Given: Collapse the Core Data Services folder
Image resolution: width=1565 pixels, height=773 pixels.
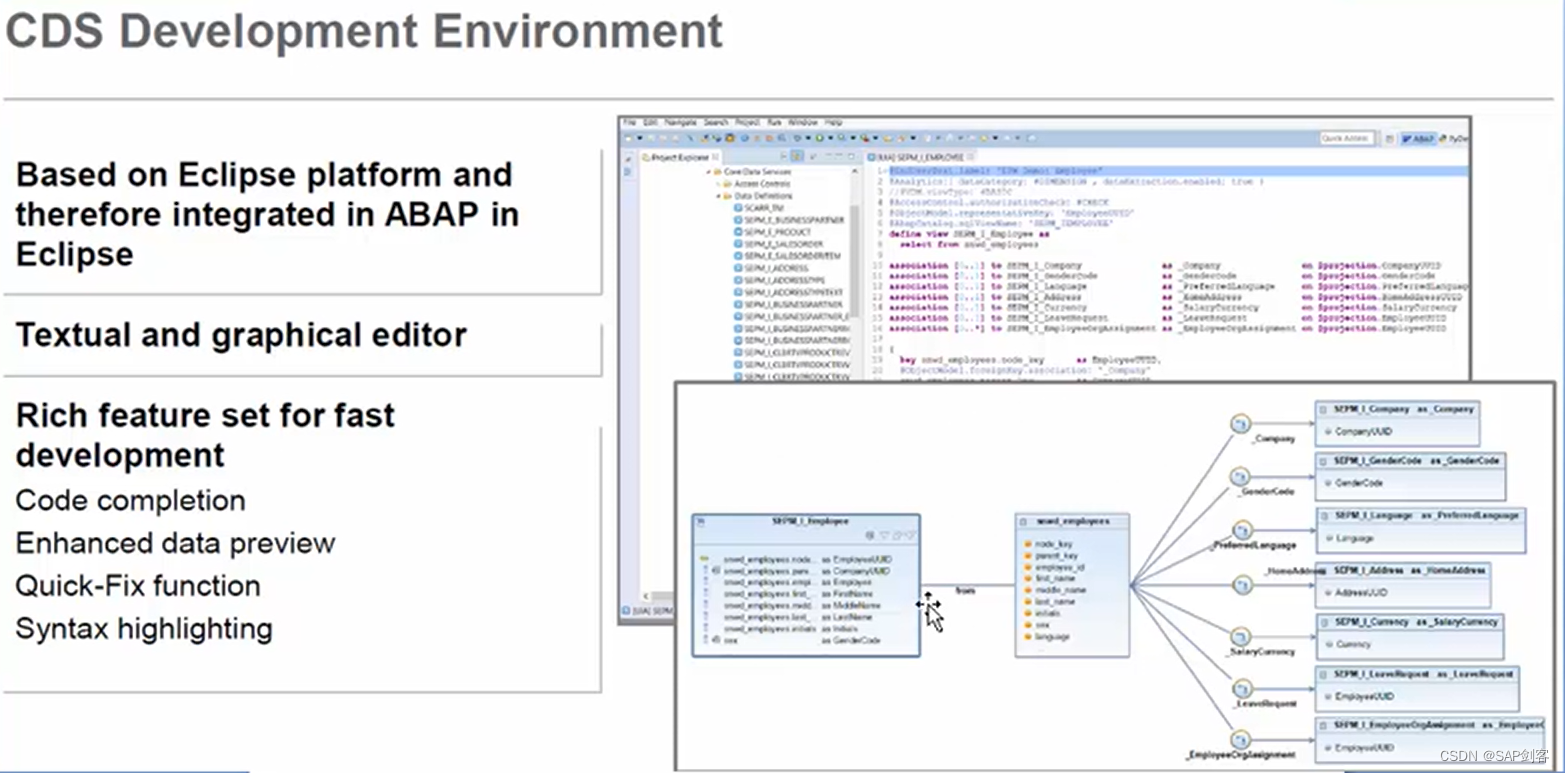Looking at the screenshot, I should click(x=707, y=172).
